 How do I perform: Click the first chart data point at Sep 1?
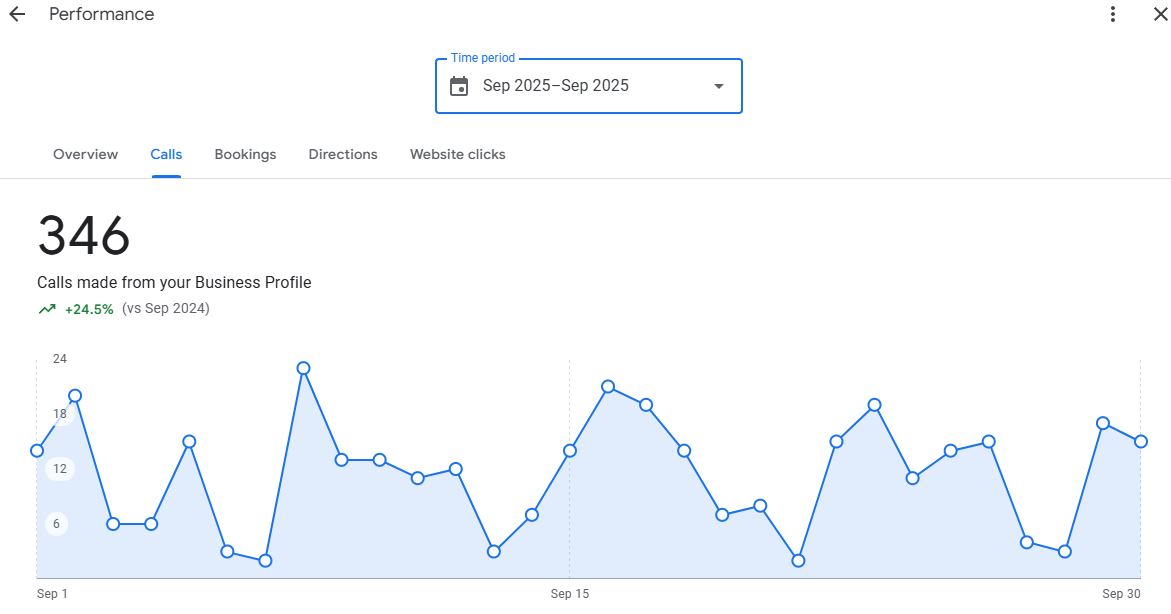pyautogui.click(x=37, y=451)
